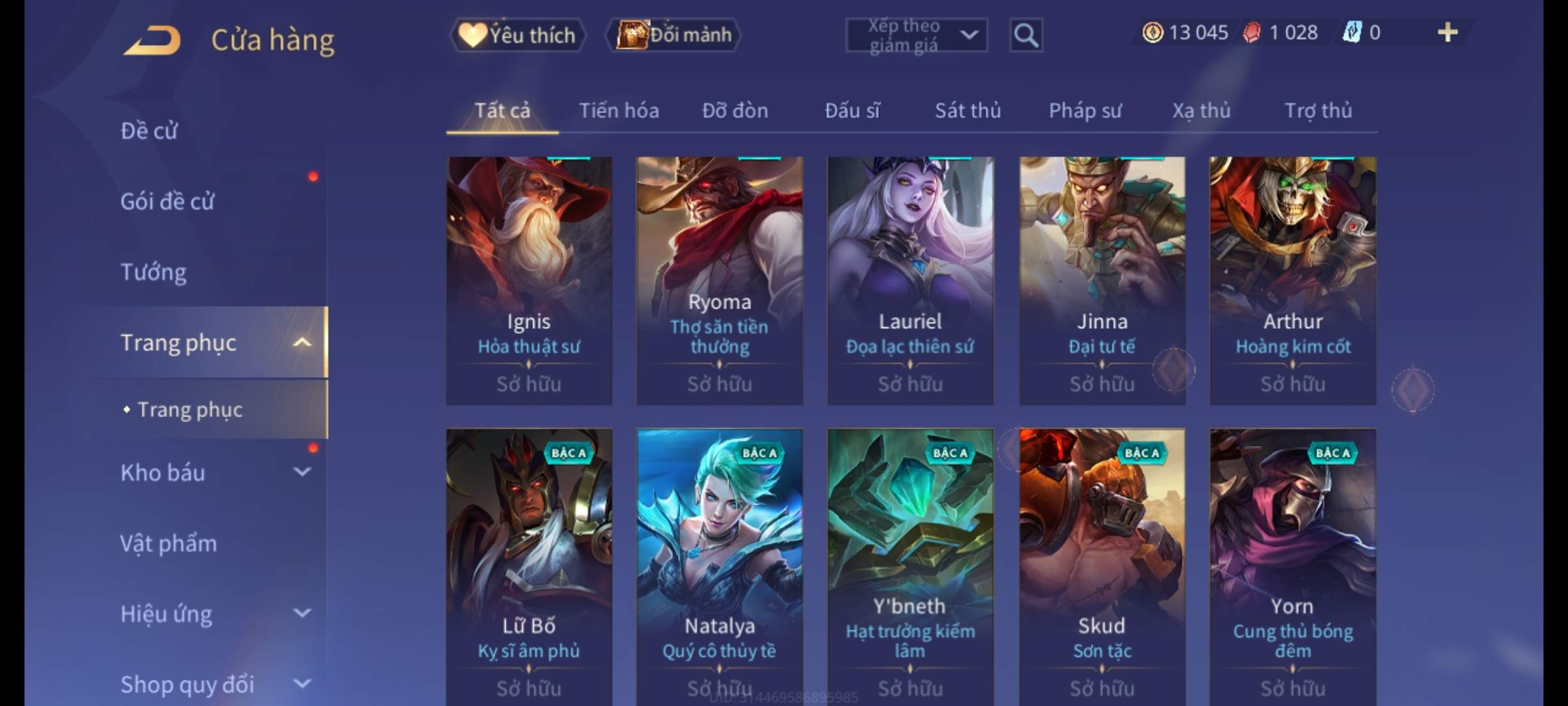Open Gói đề cử in the sidebar

[167, 201]
